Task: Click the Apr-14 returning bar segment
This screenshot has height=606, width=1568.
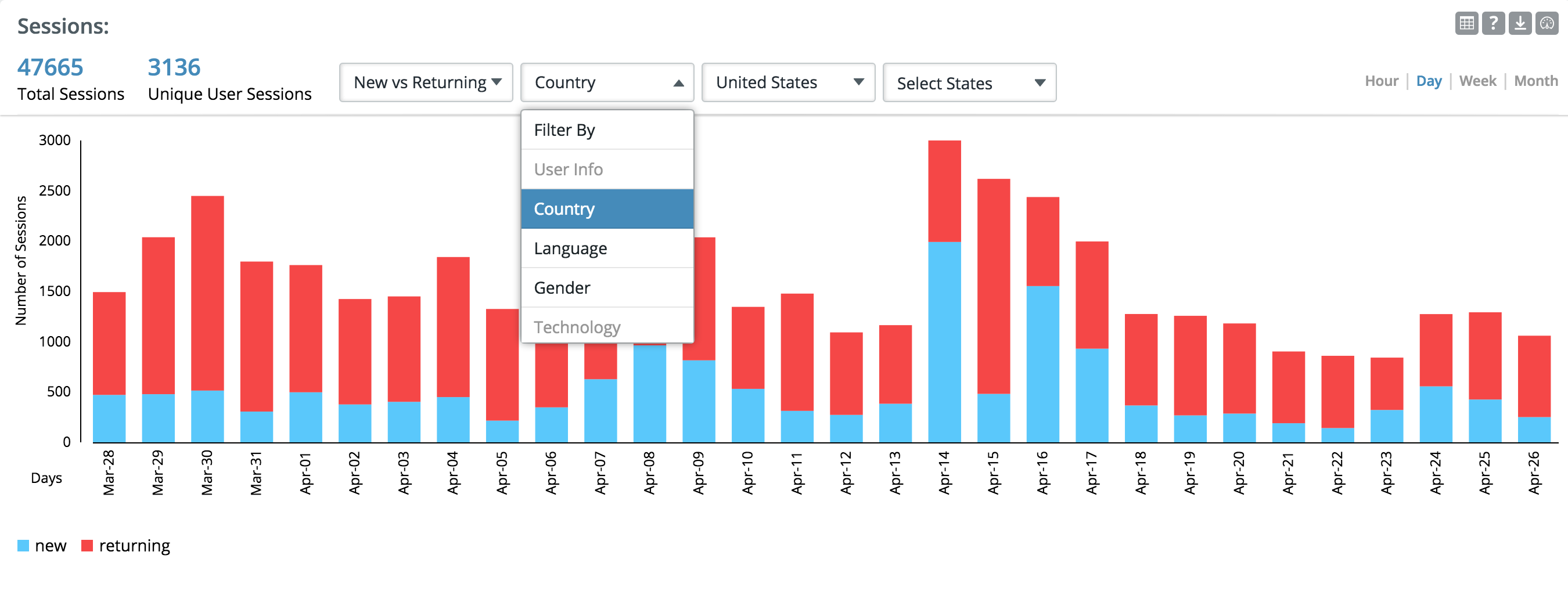Action: tap(944, 191)
